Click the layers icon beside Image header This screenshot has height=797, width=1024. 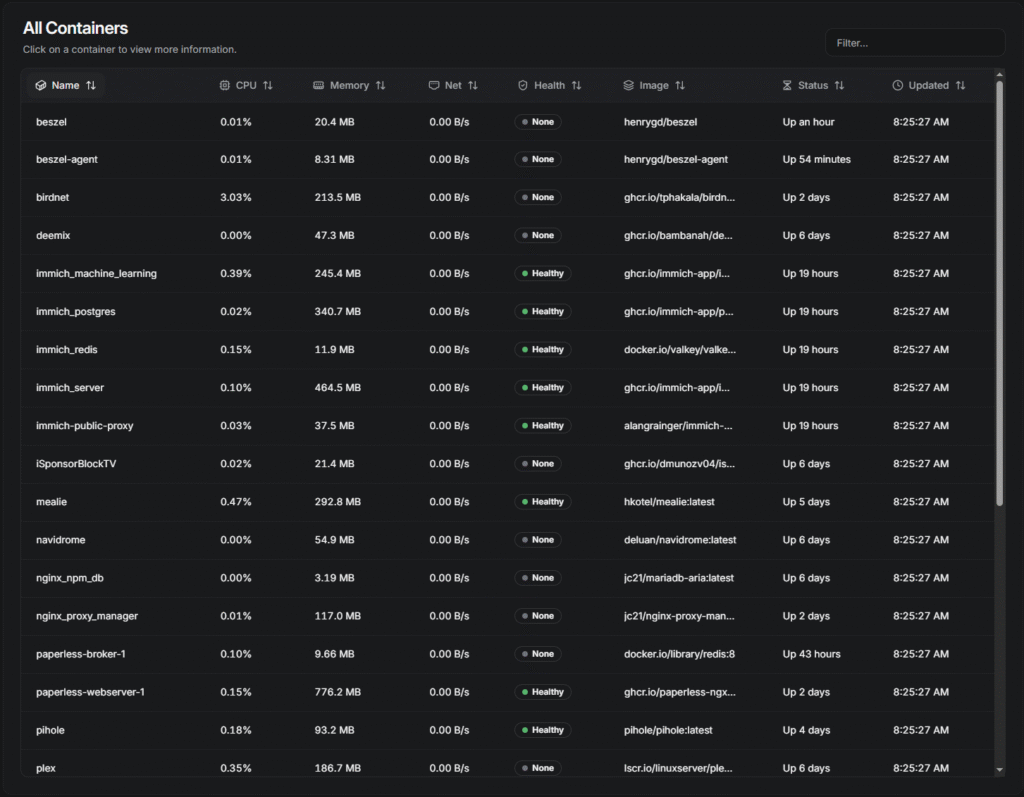point(628,86)
